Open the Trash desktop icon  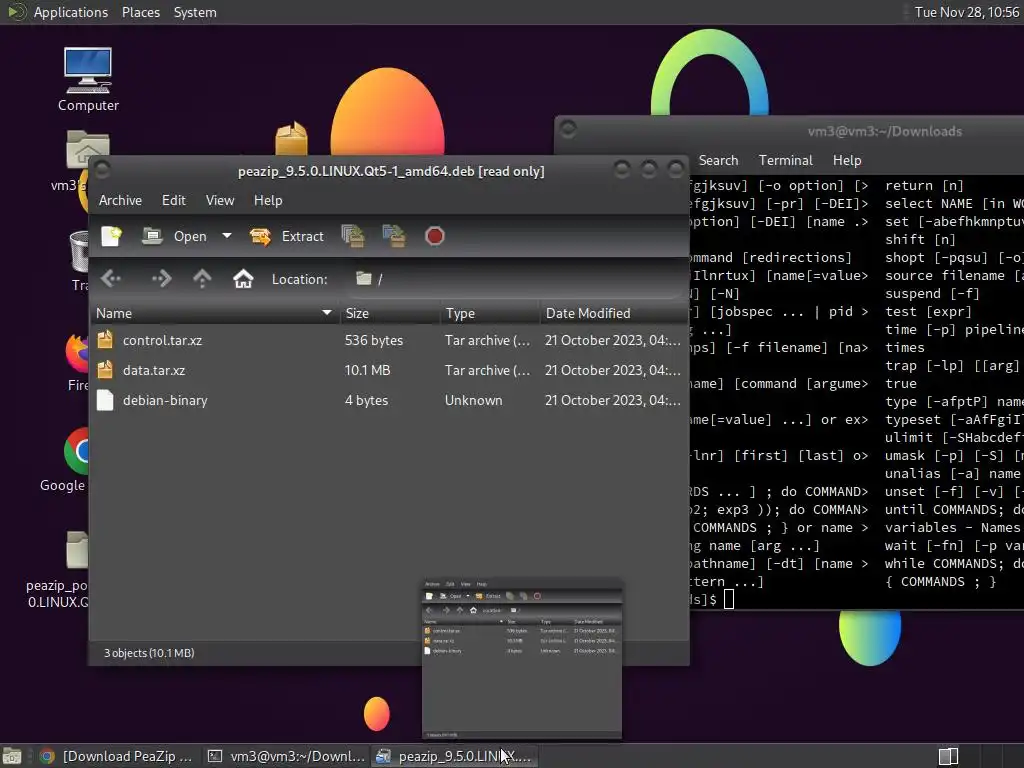[79, 260]
